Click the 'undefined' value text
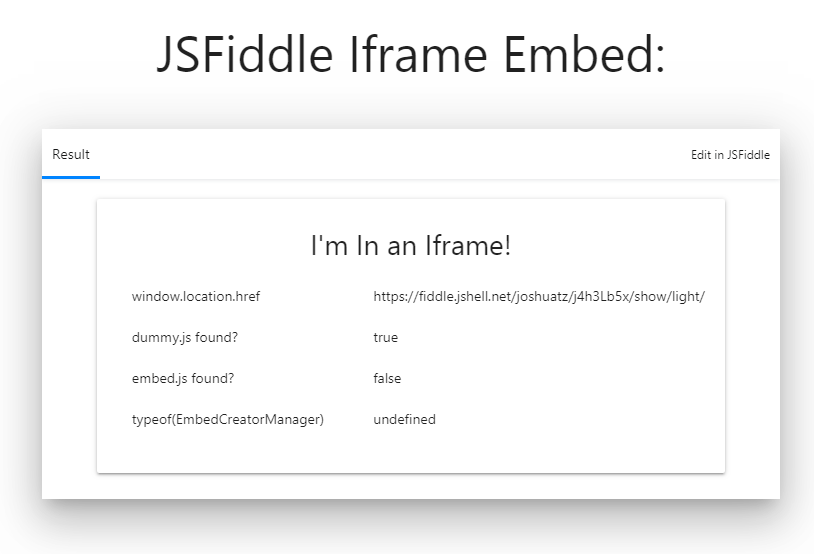The height and width of the screenshot is (554, 814). [404, 420]
